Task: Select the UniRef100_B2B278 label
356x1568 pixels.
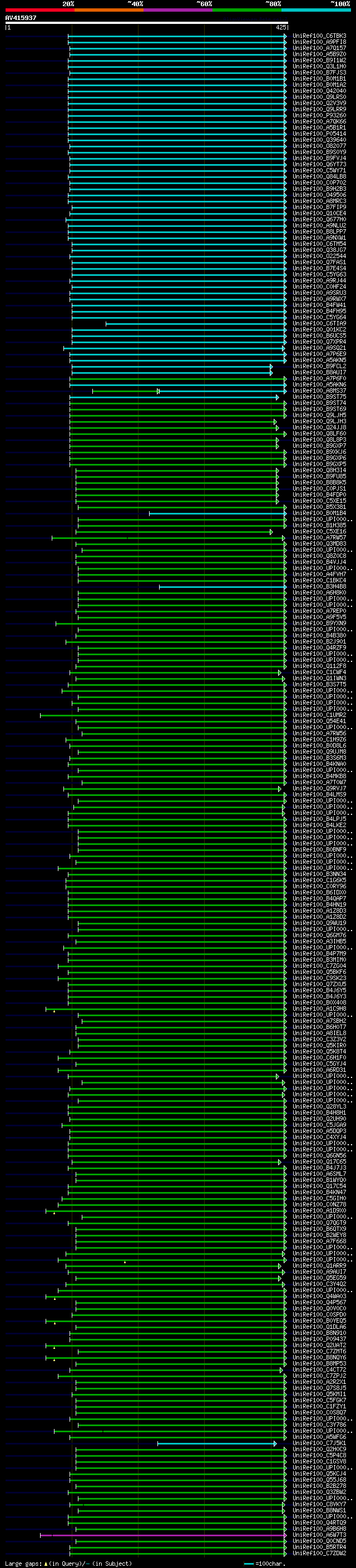Action: point(319,1486)
